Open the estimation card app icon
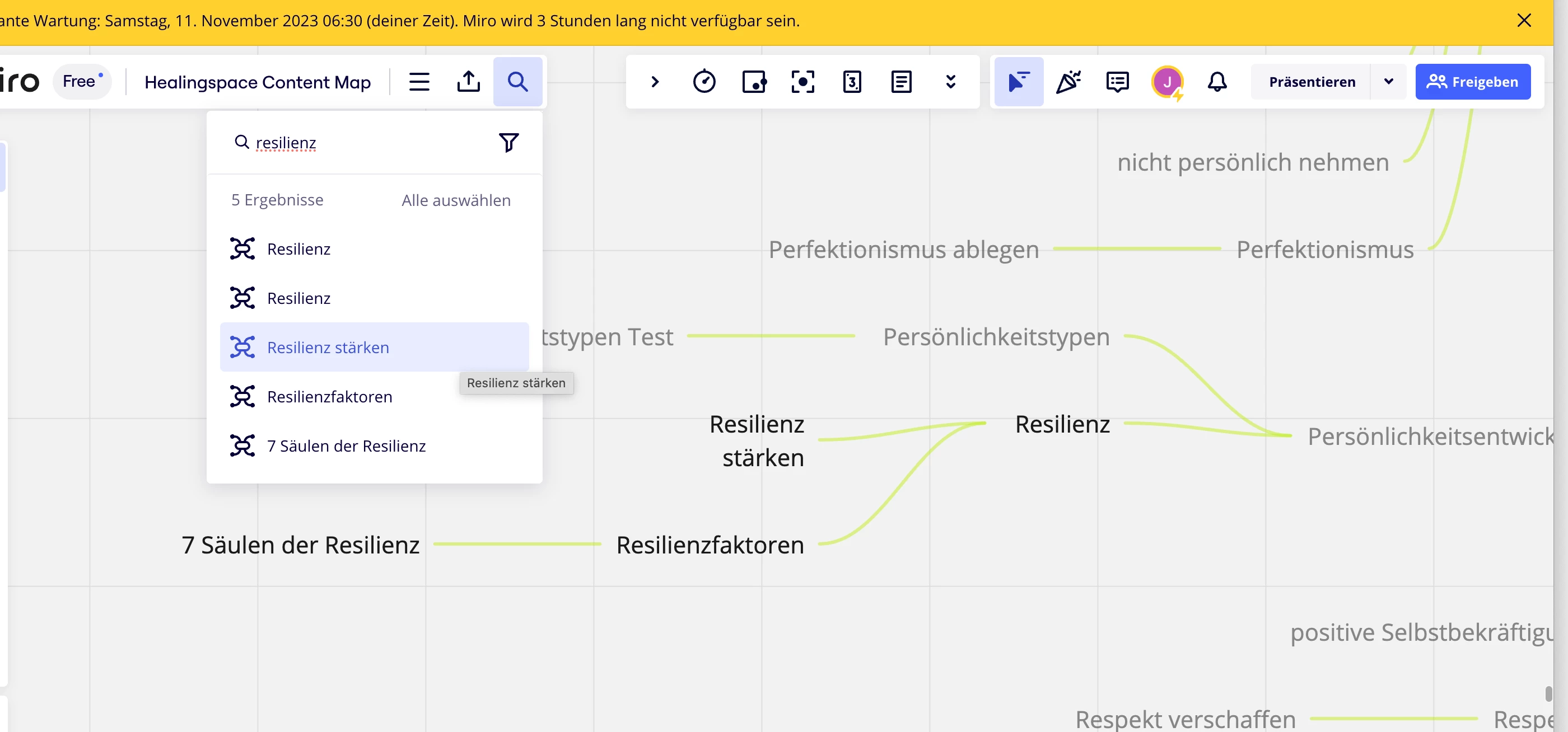This screenshot has height=732, width=1568. click(852, 82)
